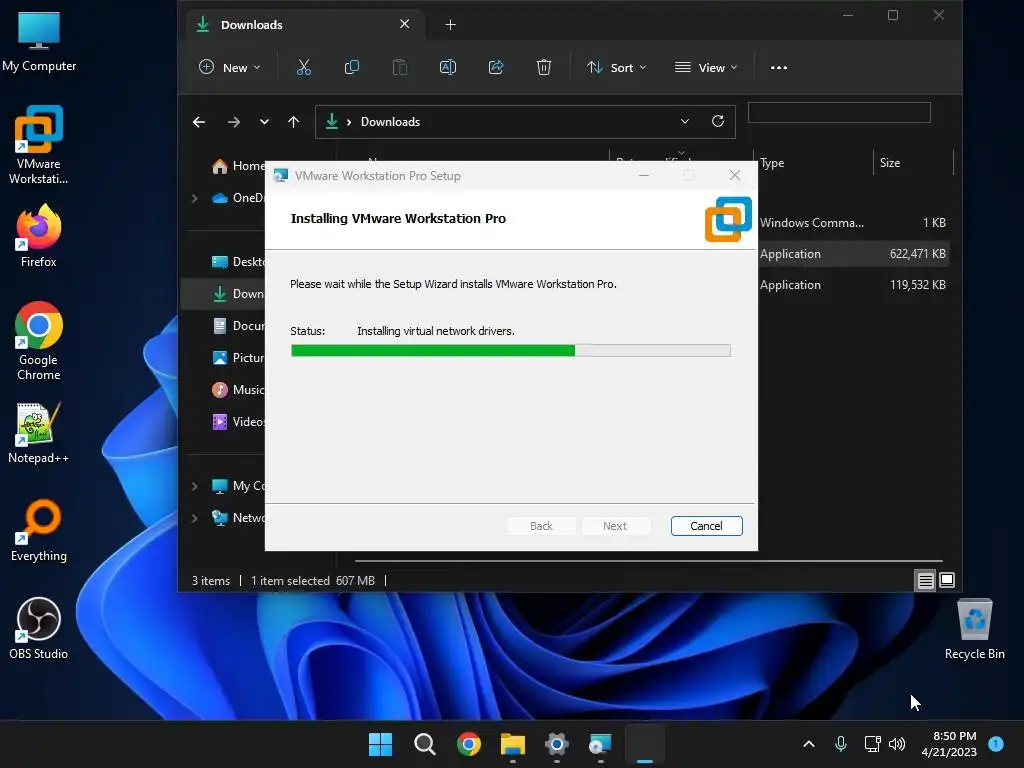The height and width of the screenshot is (768, 1024).
Task: Go forward with the right arrow in Explorer
Action: [234, 122]
